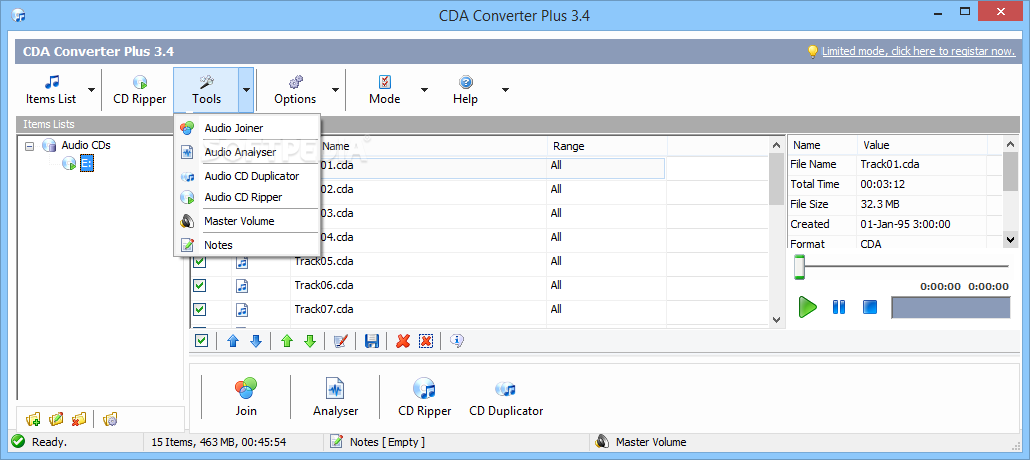Open the Options gears toolbar button

[x=295, y=90]
